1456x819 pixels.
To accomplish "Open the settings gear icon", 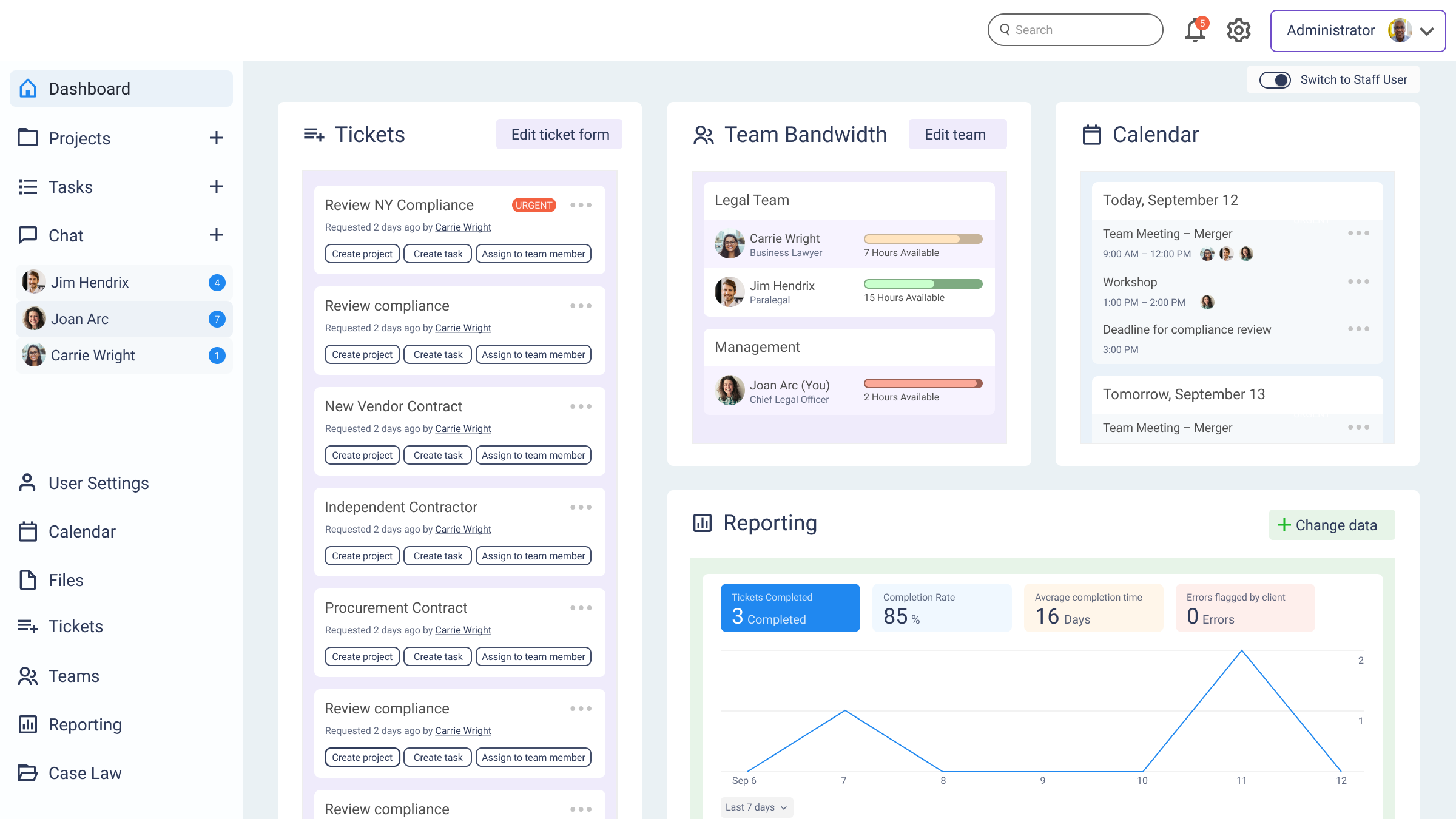I will (1239, 30).
